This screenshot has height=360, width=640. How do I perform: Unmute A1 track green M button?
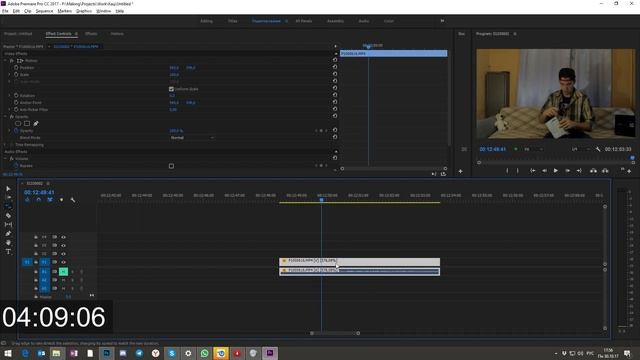(x=63, y=271)
